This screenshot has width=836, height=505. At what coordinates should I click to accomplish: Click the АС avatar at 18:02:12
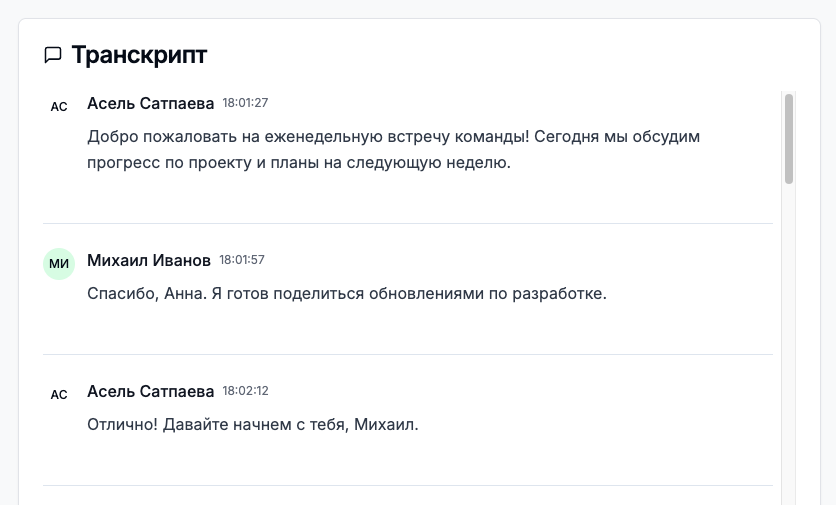pyautogui.click(x=59, y=394)
